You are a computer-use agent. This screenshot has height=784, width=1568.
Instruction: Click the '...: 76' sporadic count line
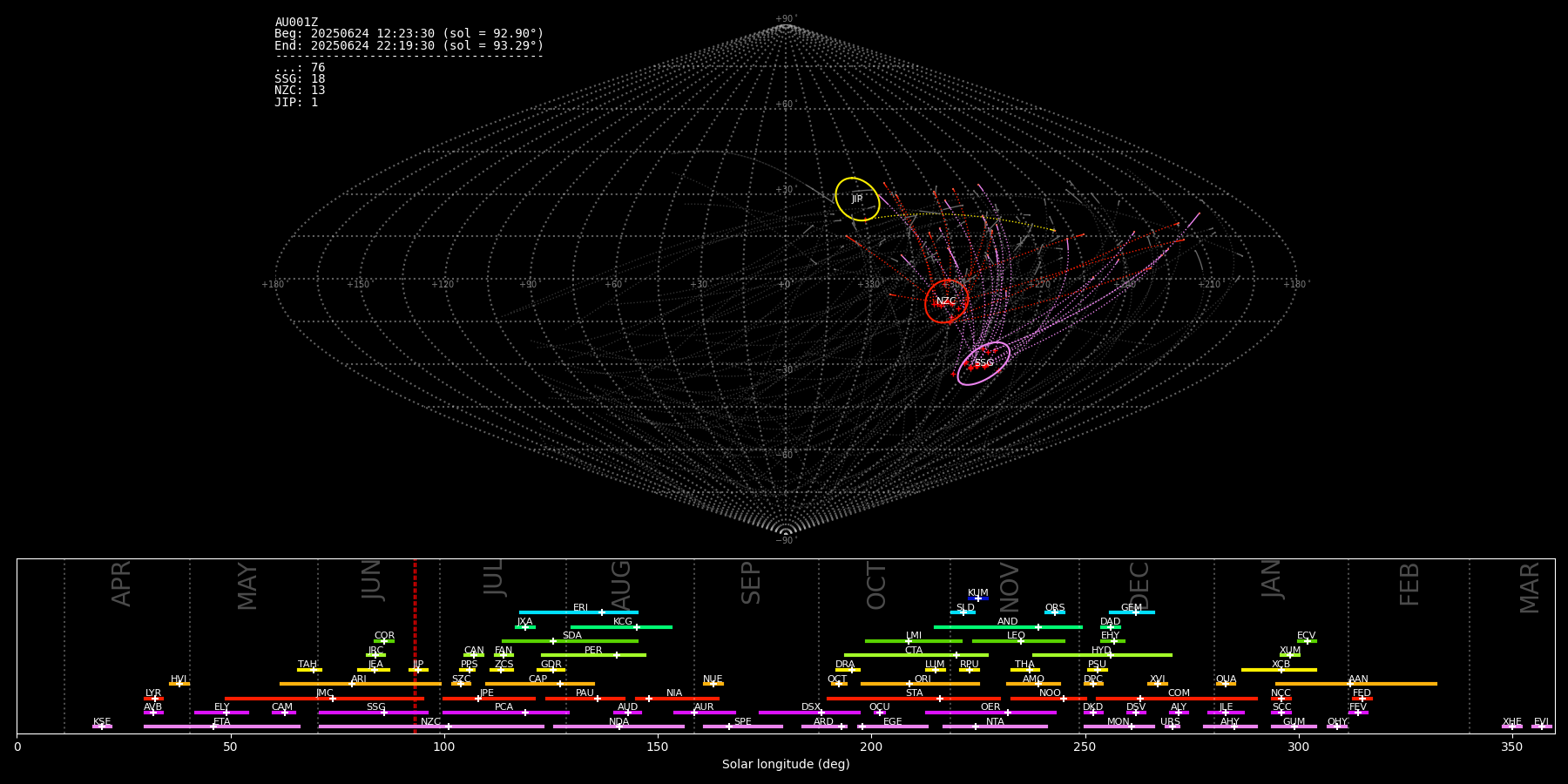point(300,68)
